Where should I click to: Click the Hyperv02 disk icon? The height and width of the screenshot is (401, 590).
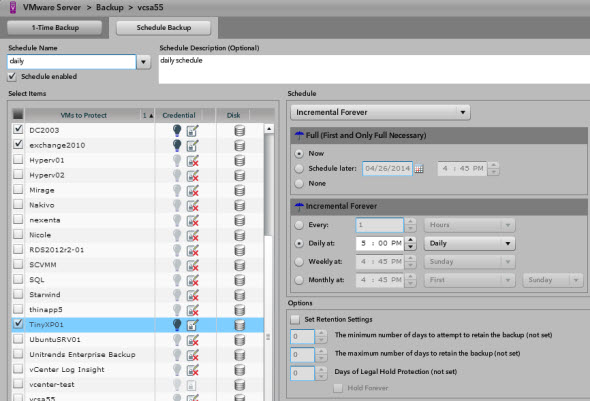(x=240, y=176)
